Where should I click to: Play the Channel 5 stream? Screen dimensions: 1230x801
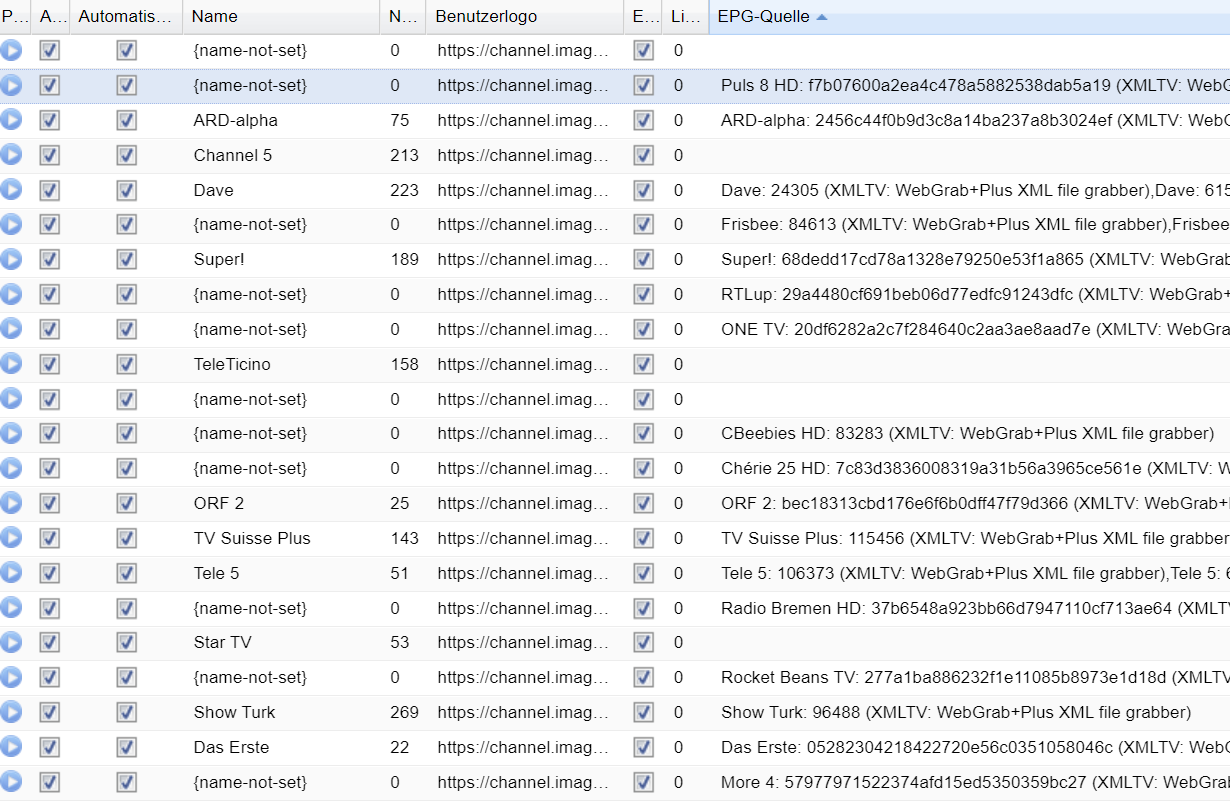coord(11,155)
